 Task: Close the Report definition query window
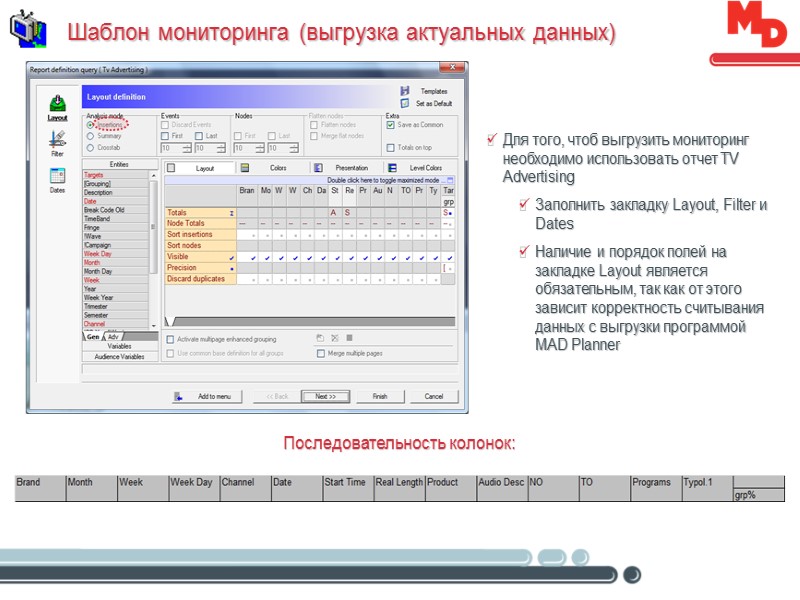tap(452, 67)
